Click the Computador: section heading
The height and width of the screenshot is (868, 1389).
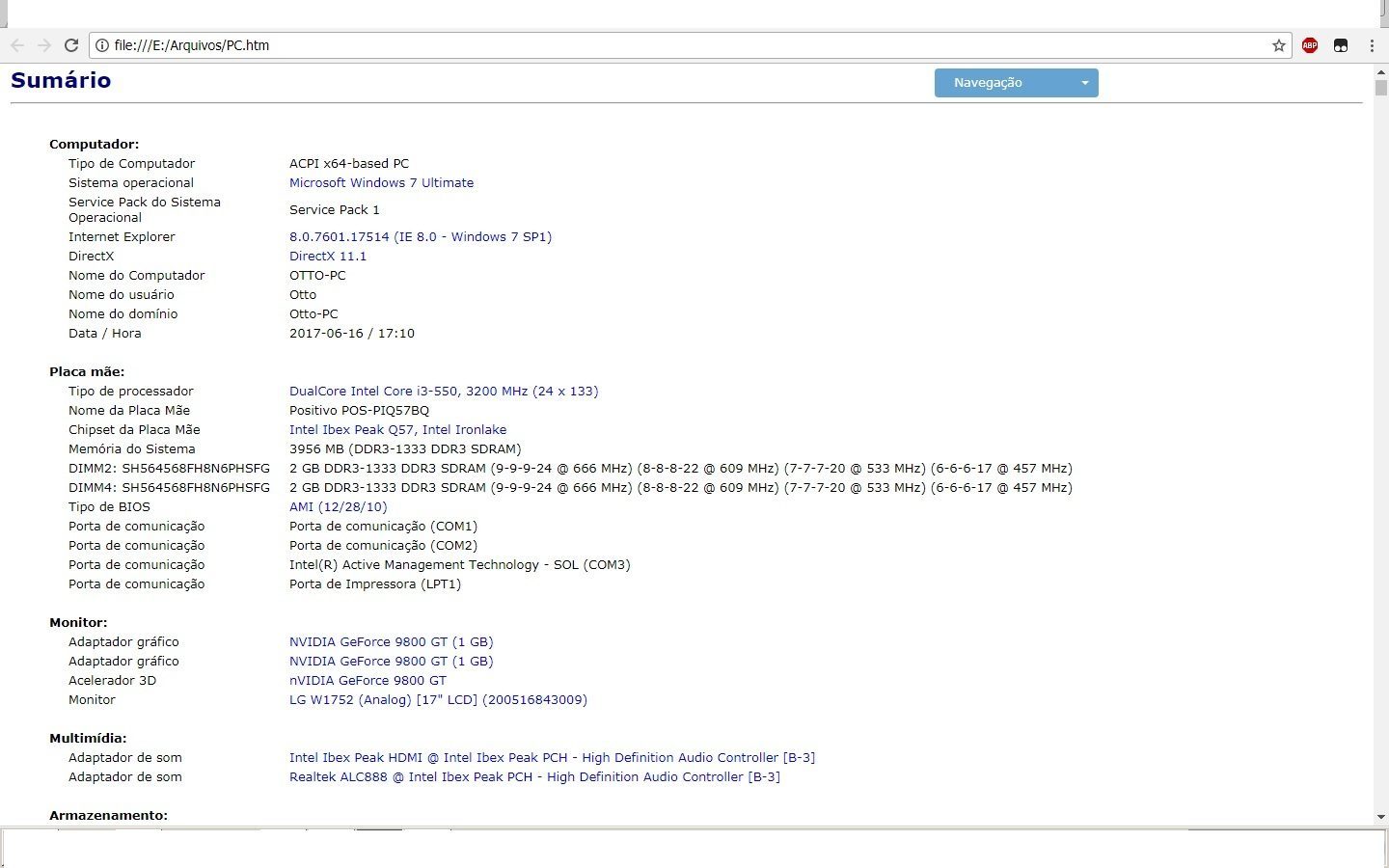[94, 145]
